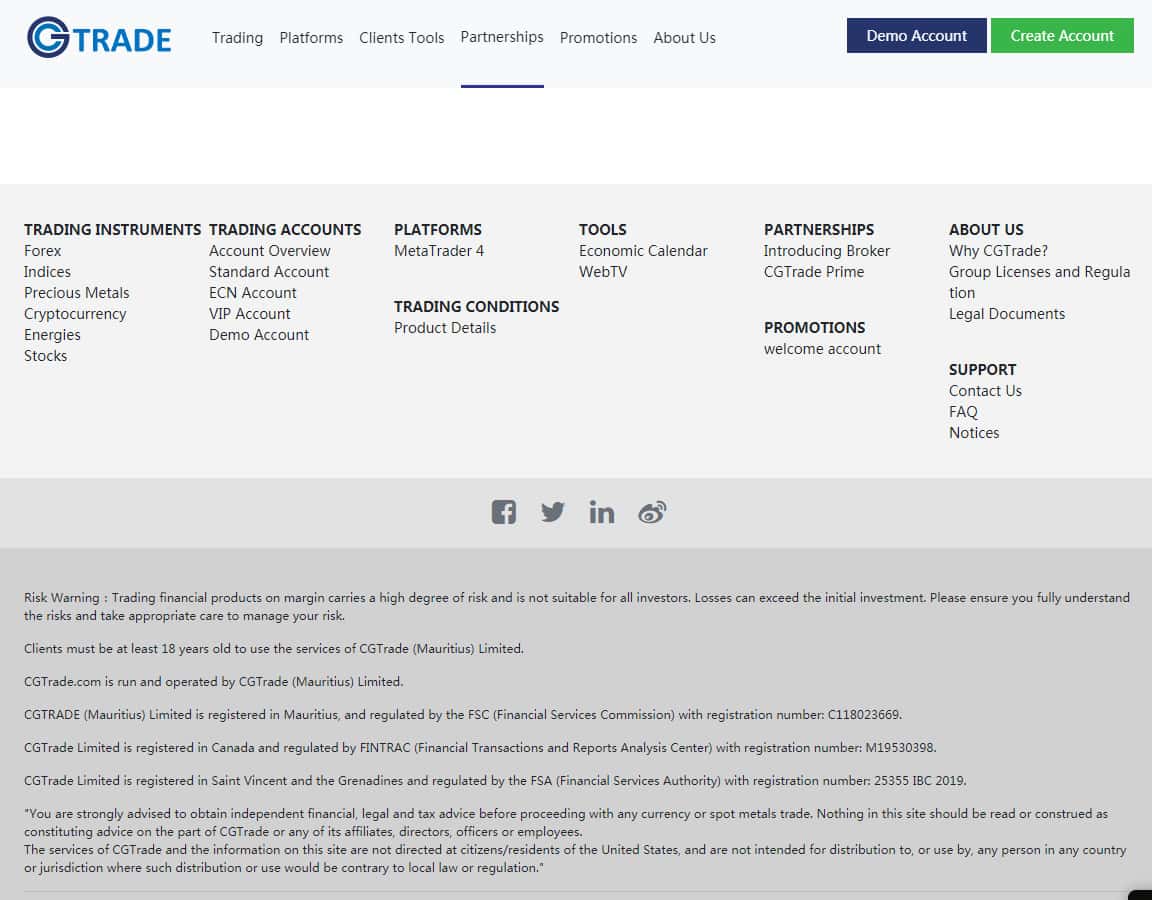Click the FSC registration number line

pyautogui.click(x=463, y=715)
